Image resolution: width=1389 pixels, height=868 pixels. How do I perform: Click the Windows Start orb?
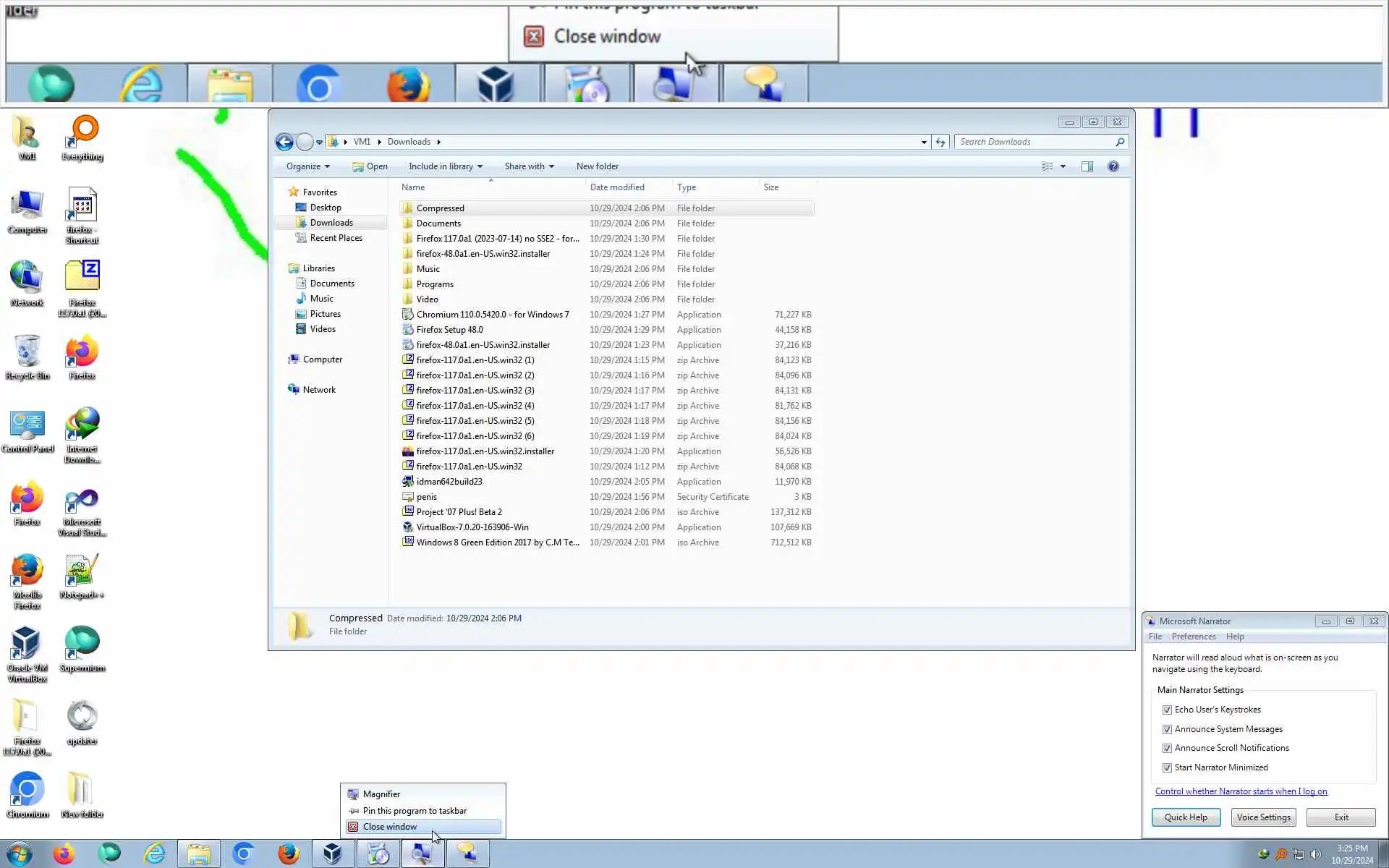coord(20,854)
